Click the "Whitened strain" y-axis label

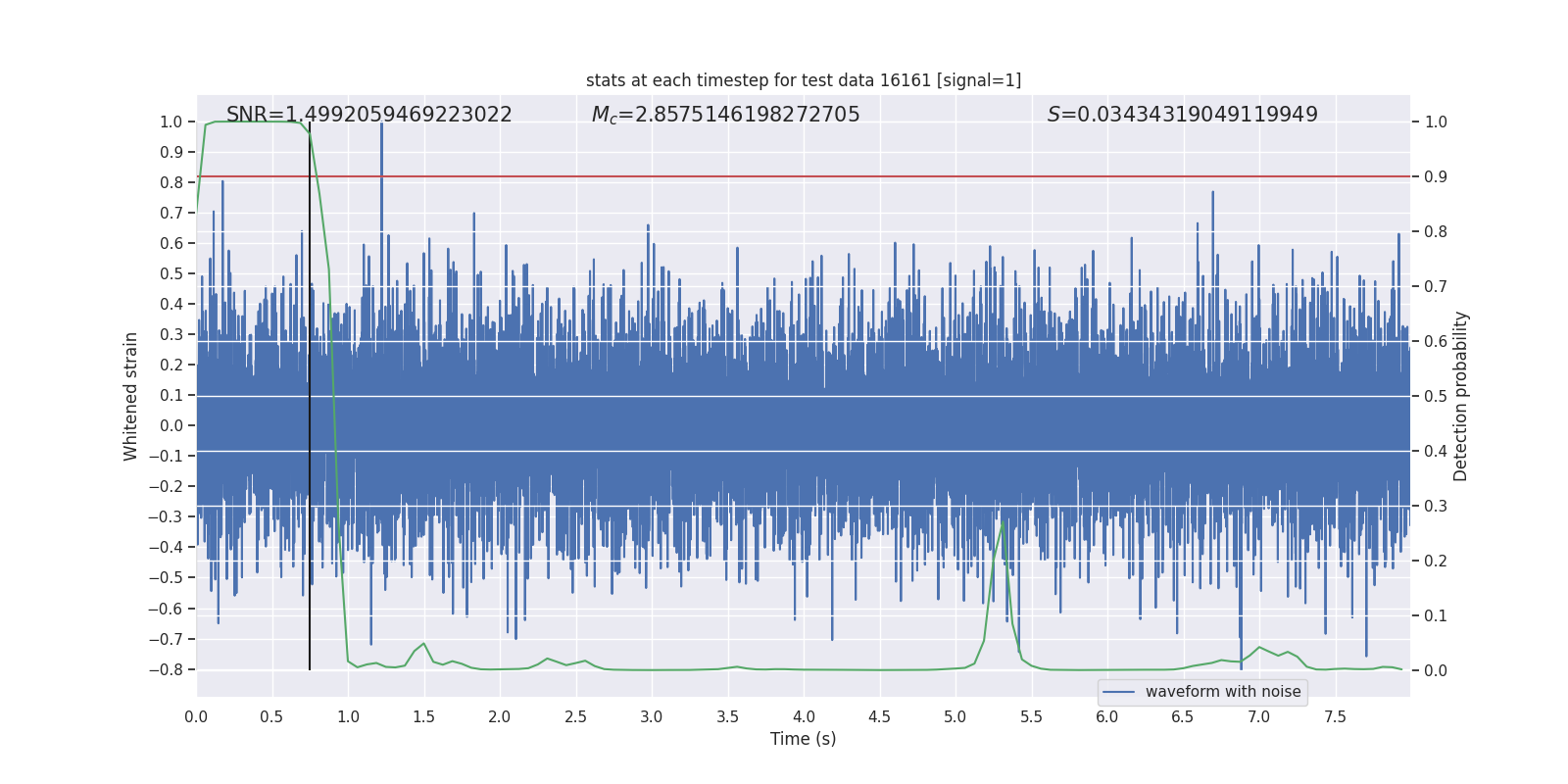click(131, 396)
